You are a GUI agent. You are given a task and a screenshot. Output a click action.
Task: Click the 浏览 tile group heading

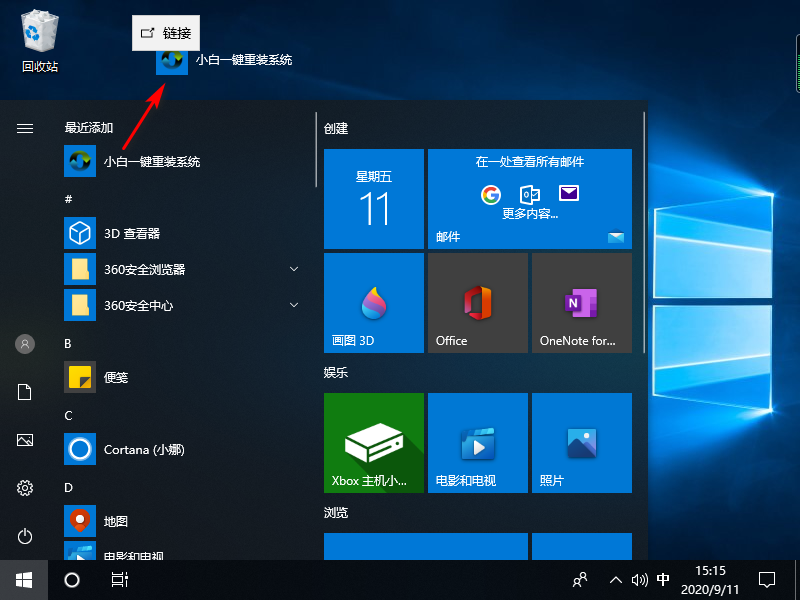coord(336,512)
